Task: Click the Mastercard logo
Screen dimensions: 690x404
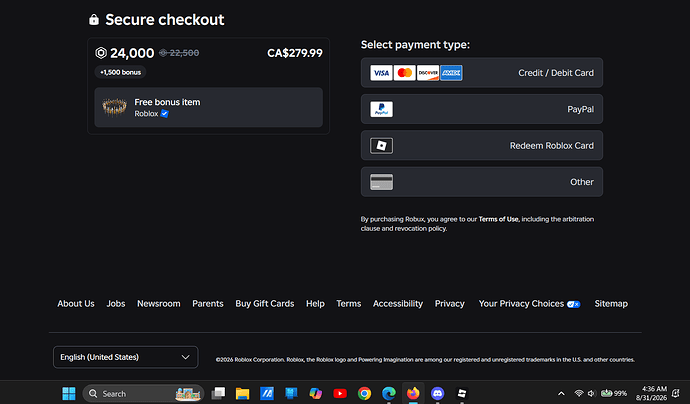Action: pyautogui.click(x=404, y=73)
